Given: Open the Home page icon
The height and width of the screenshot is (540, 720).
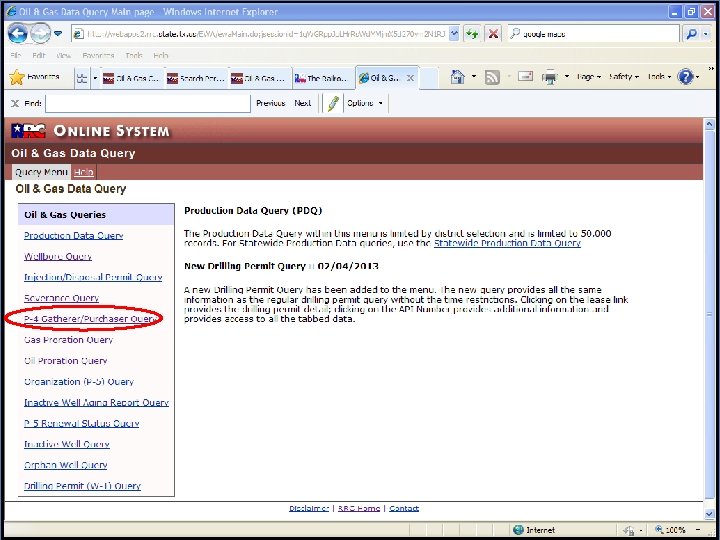Looking at the screenshot, I should [x=457, y=77].
